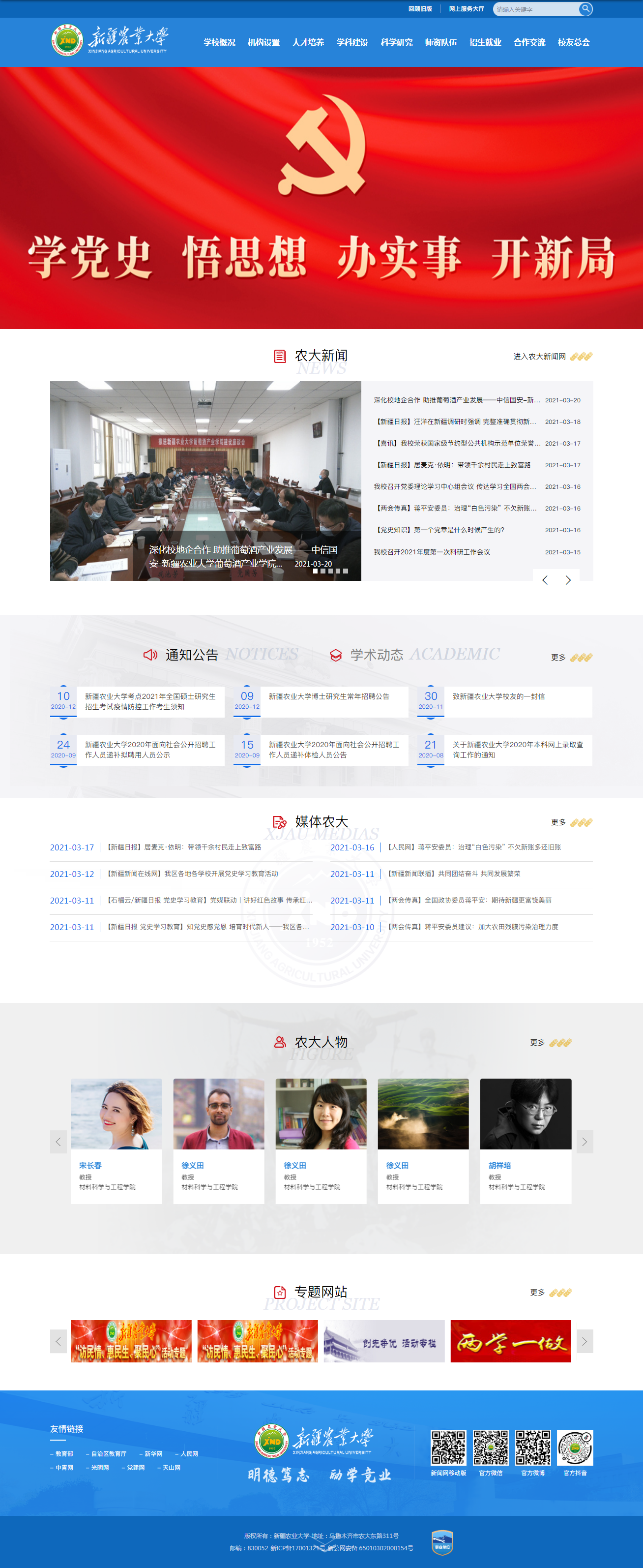Switch to the 学术动态 tab

(376, 655)
